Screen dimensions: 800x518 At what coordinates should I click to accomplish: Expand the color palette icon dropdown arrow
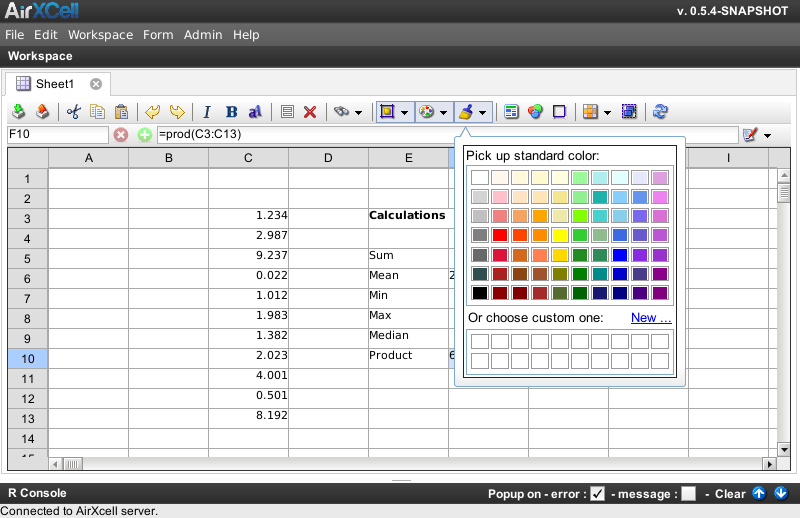pyautogui.click(x=443, y=112)
